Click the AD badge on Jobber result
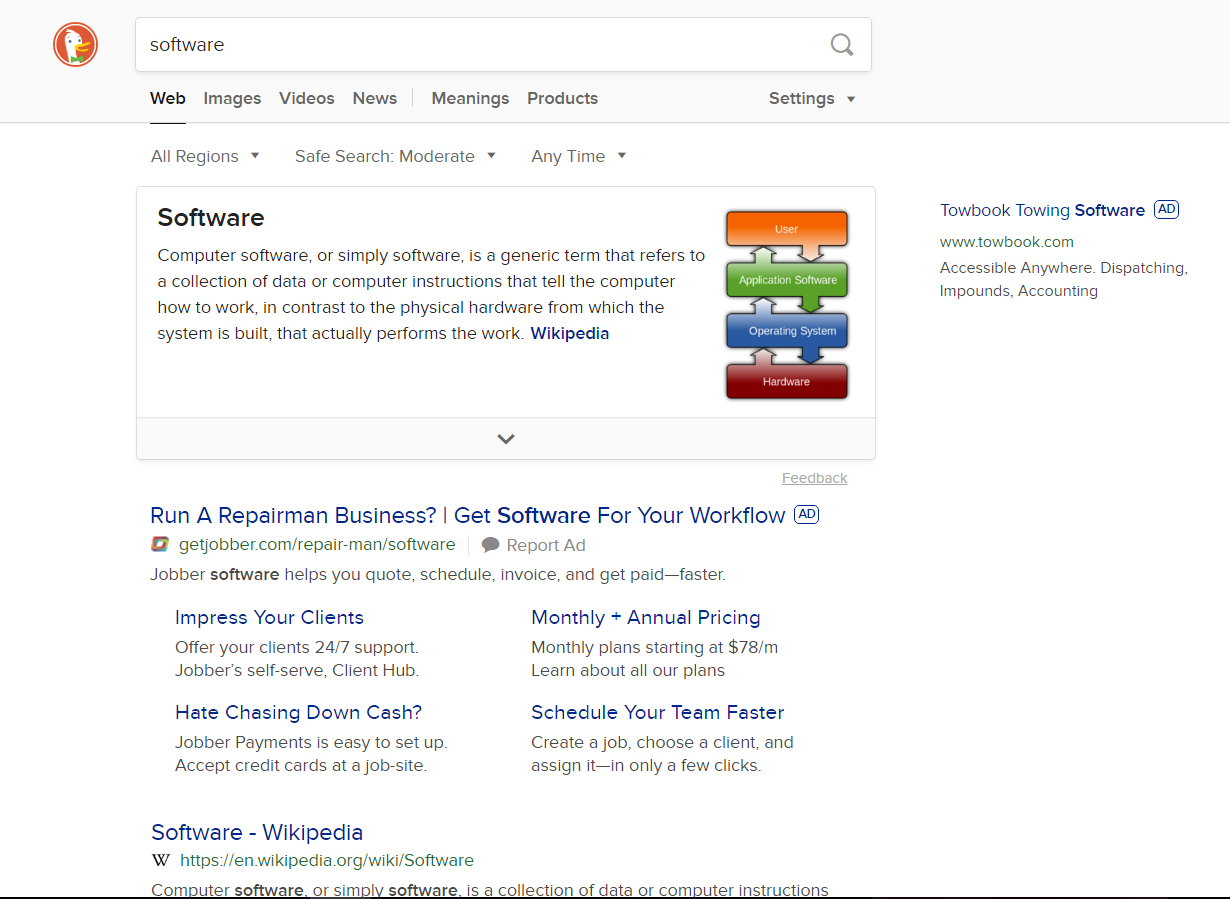1230x899 pixels. coord(806,515)
